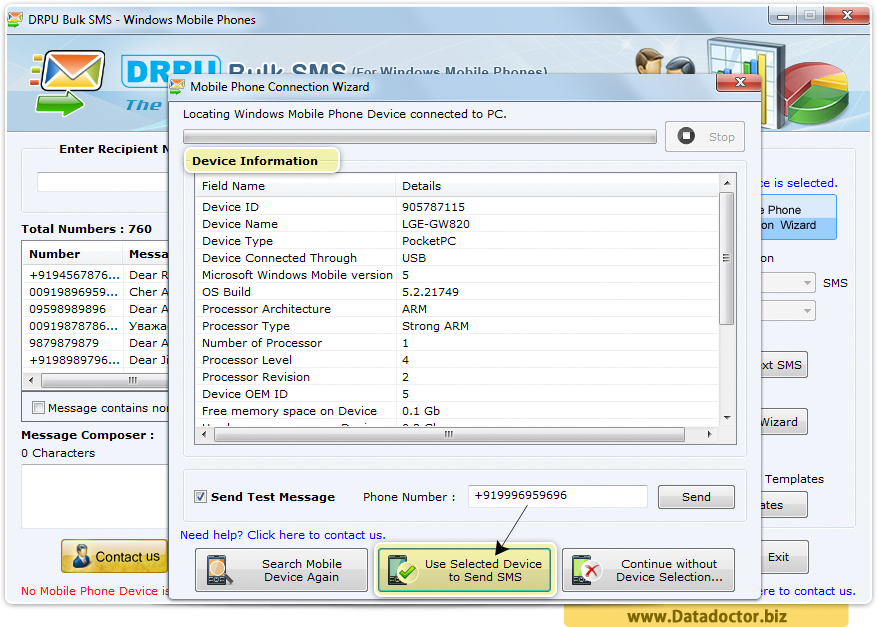This screenshot has height=627, width=877.
Task: Select the Processor Type row
Action: [x=457, y=326]
